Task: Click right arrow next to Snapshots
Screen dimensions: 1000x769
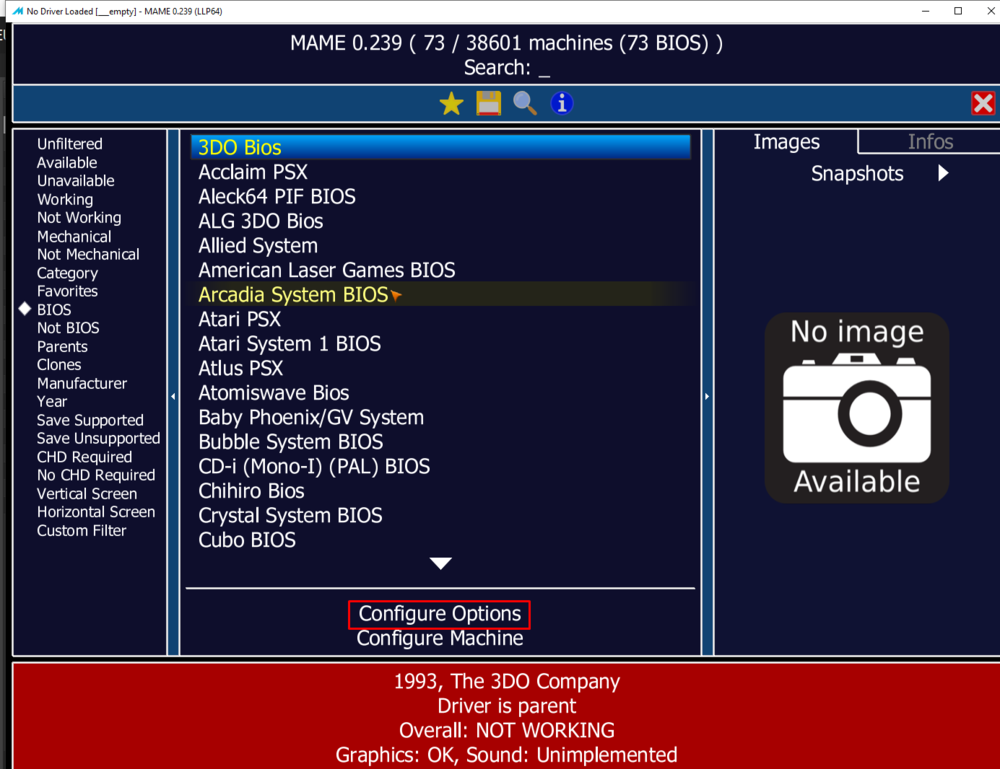Action: point(943,173)
